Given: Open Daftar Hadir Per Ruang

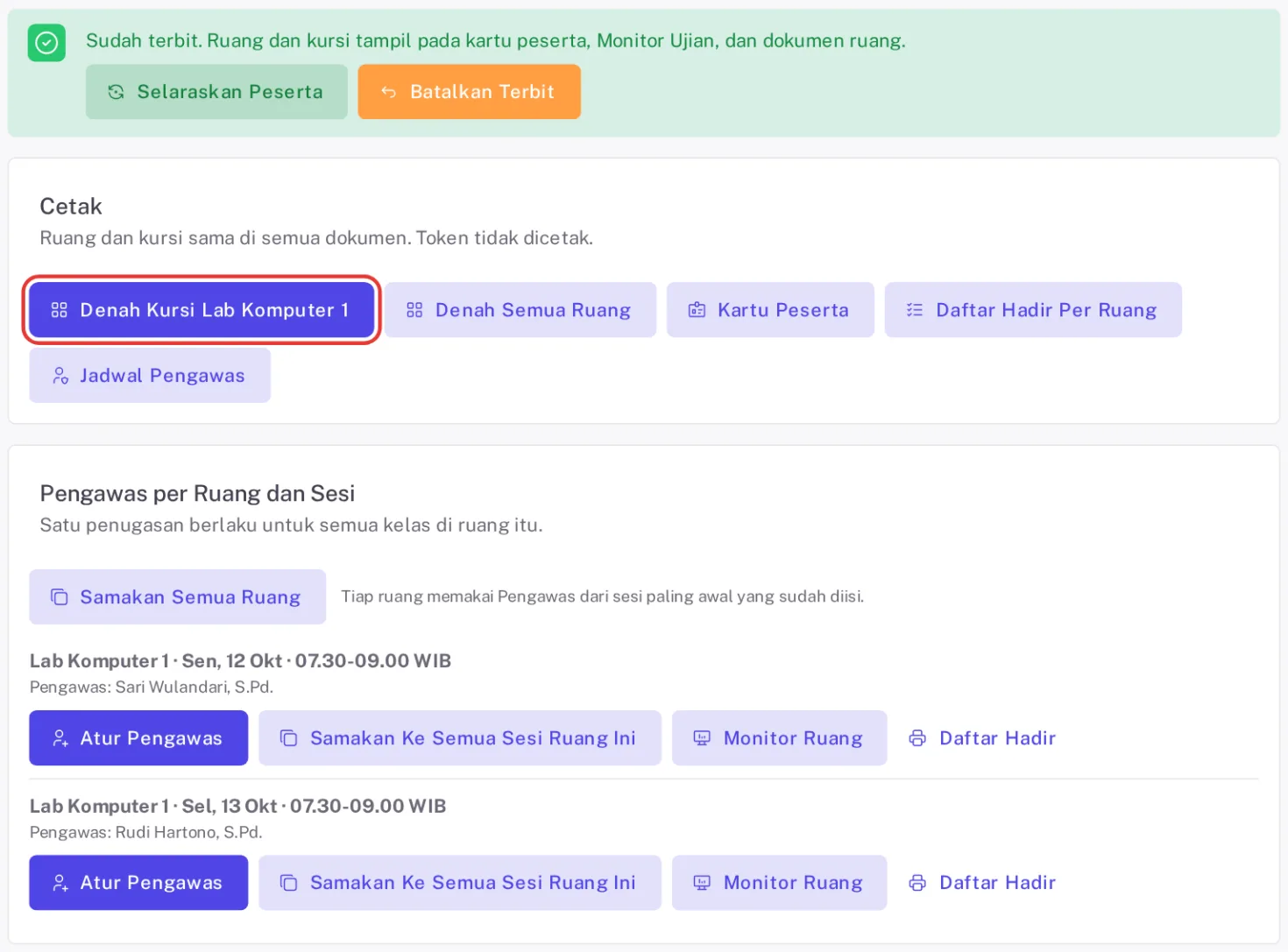Looking at the screenshot, I should click(x=1033, y=310).
